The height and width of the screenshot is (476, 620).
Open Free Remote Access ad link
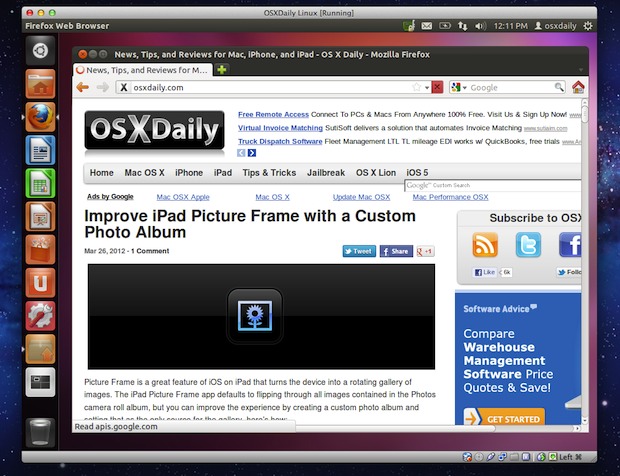pyautogui.click(x=273, y=115)
